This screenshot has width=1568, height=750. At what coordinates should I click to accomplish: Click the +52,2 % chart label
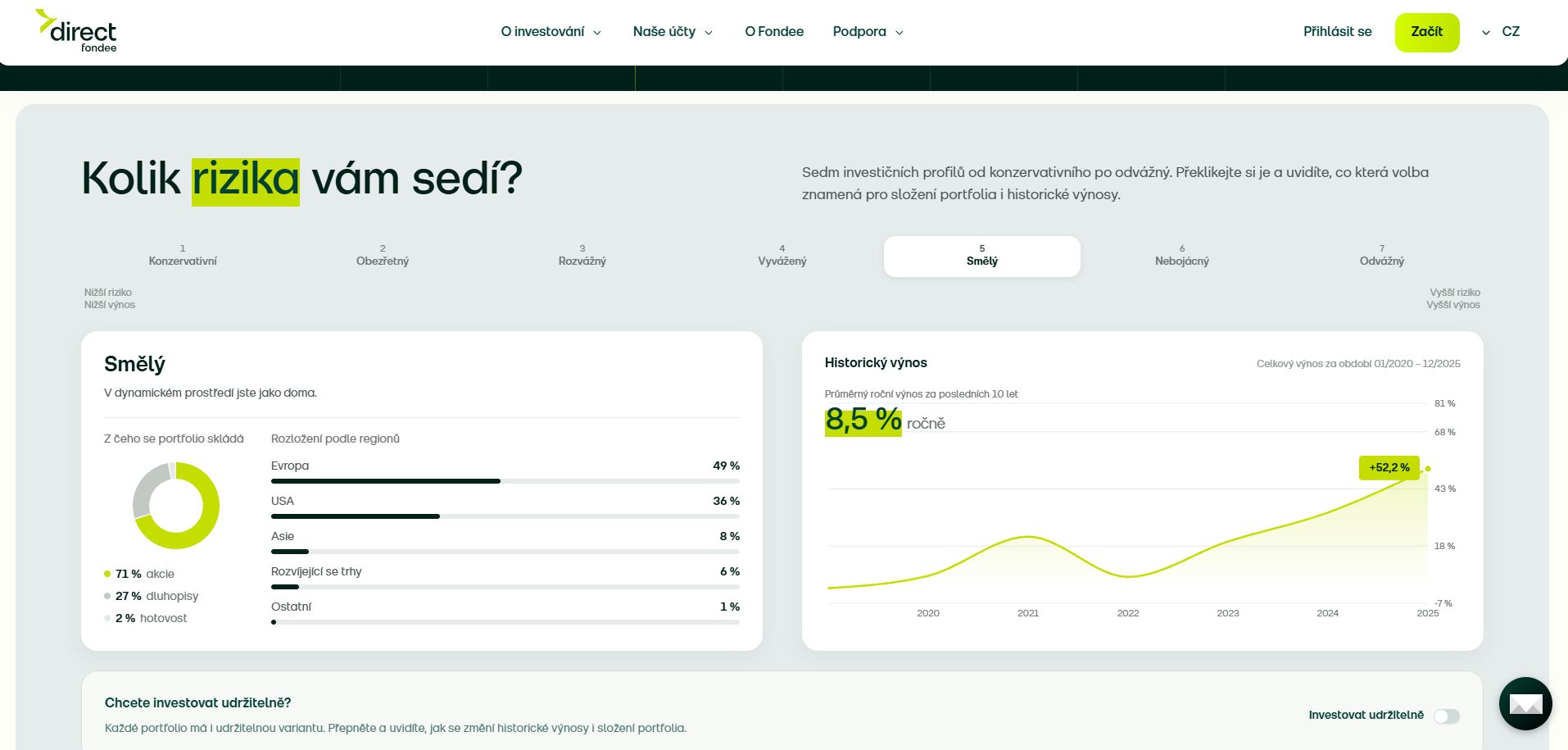pos(1389,467)
